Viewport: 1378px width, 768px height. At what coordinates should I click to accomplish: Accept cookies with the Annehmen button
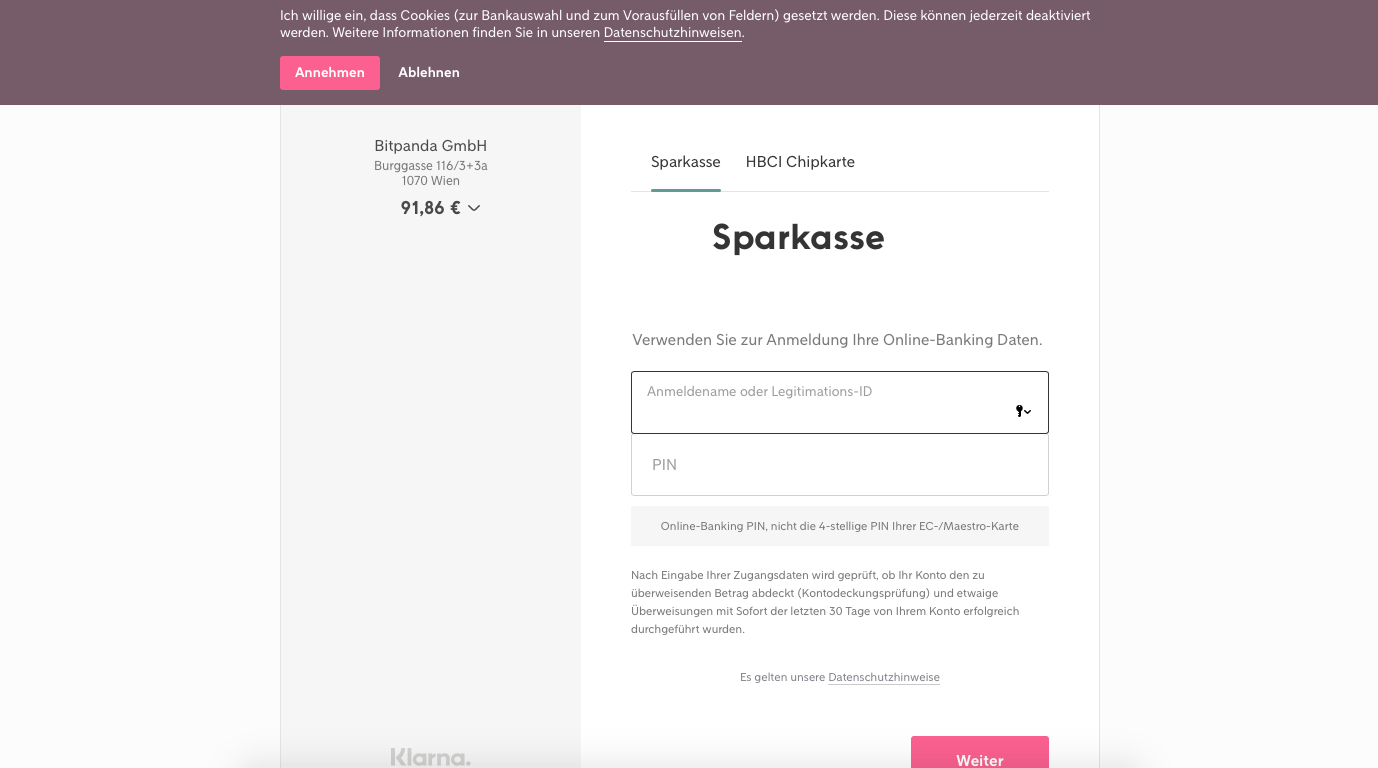pos(329,73)
